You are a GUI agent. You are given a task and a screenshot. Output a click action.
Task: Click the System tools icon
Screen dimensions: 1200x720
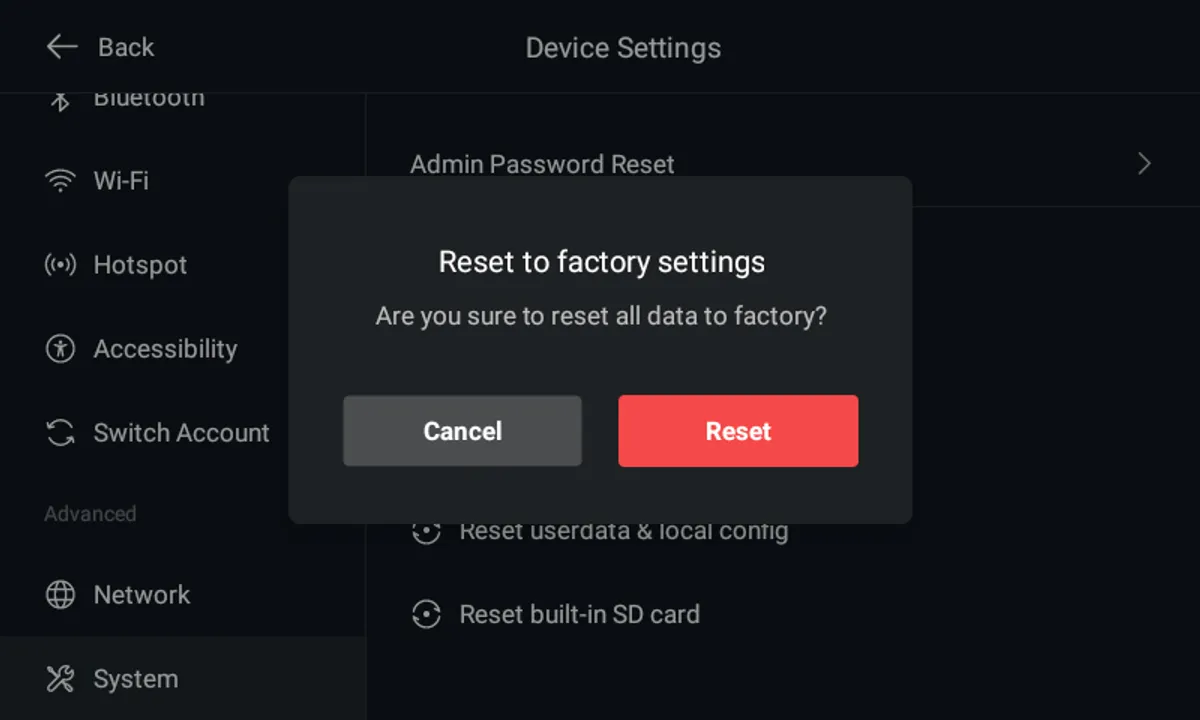coord(61,679)
